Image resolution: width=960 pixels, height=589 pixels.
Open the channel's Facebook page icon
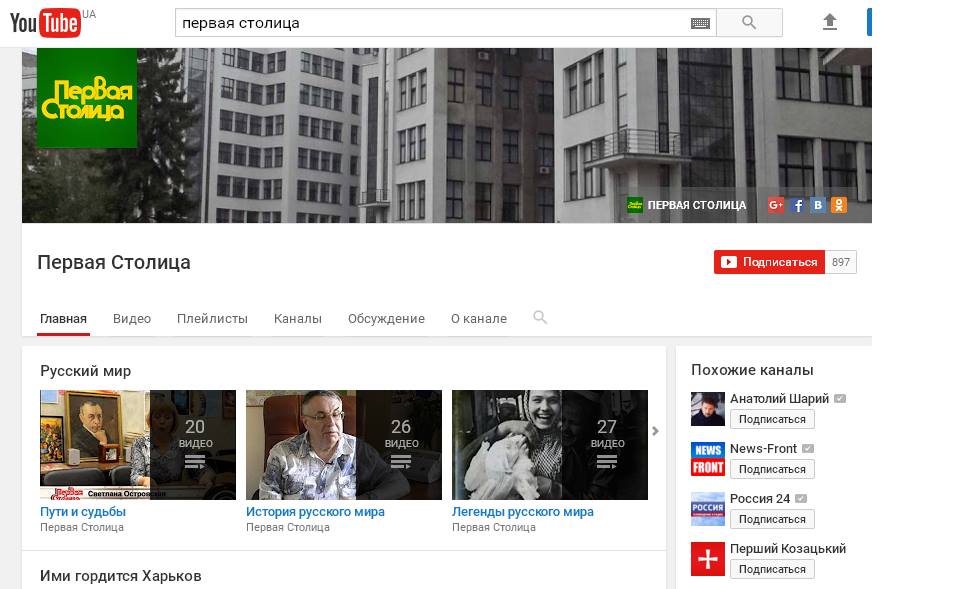pyautogui.click(x=797, y=205)
